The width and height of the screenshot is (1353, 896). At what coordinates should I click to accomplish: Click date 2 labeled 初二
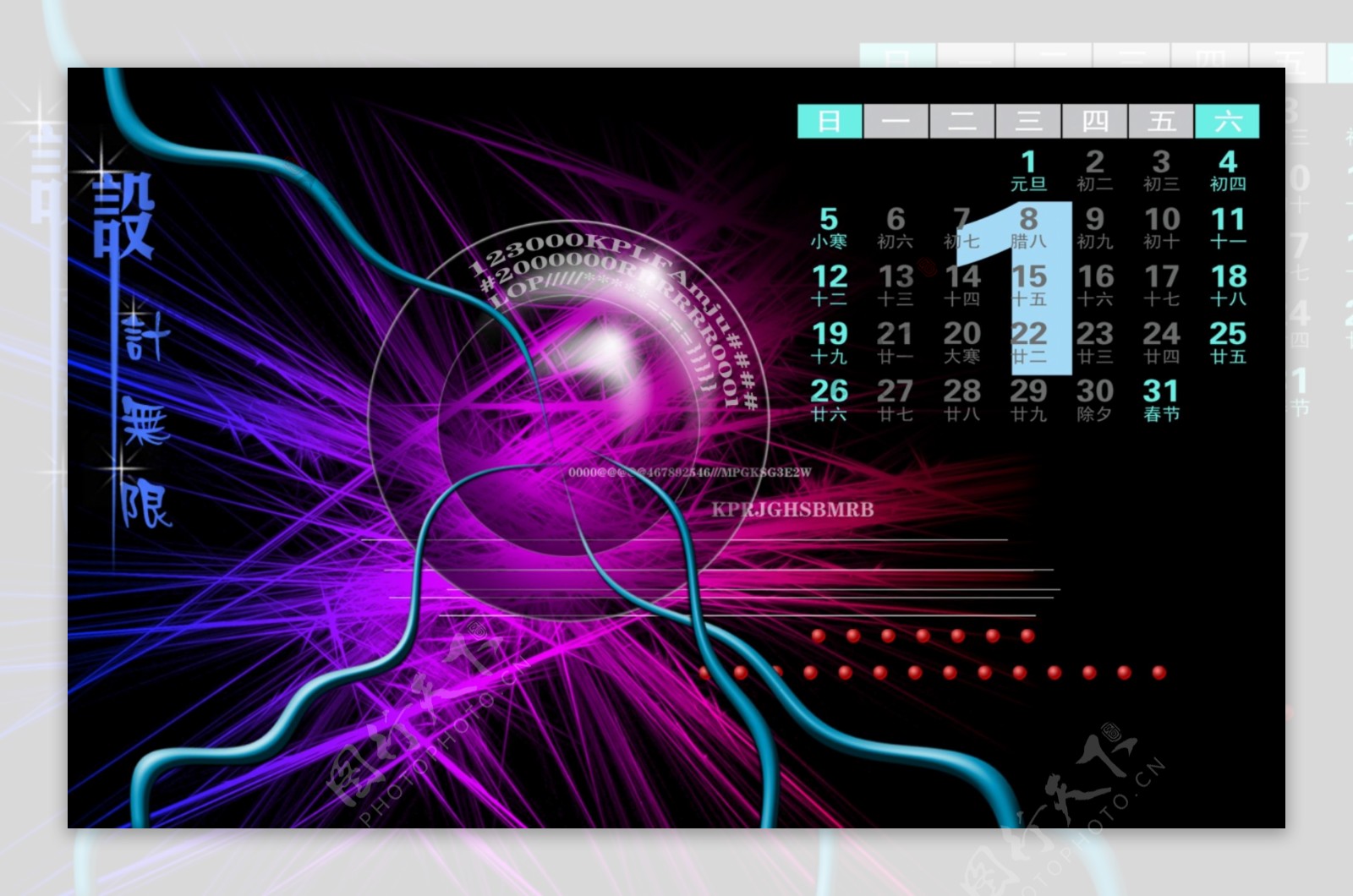[x=1094, y=170]
